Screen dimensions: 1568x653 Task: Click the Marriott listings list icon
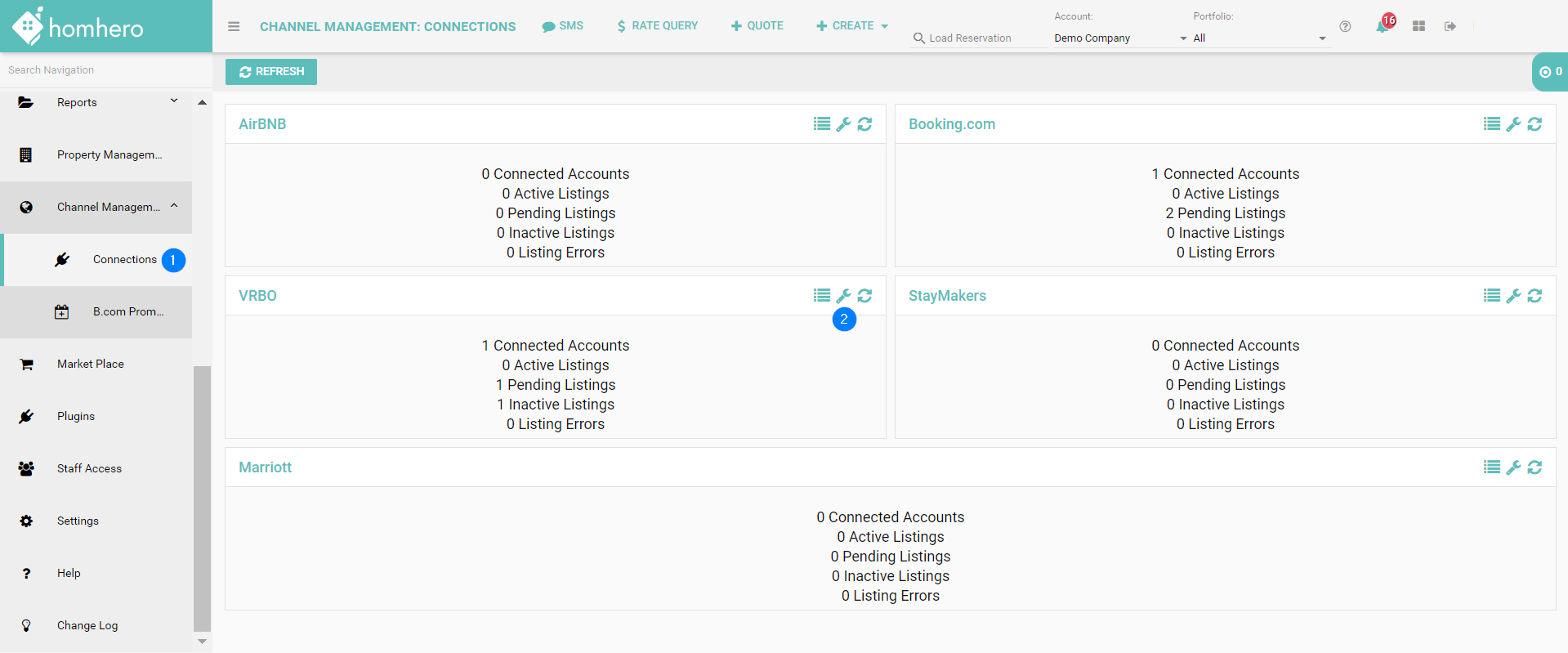1491,467
